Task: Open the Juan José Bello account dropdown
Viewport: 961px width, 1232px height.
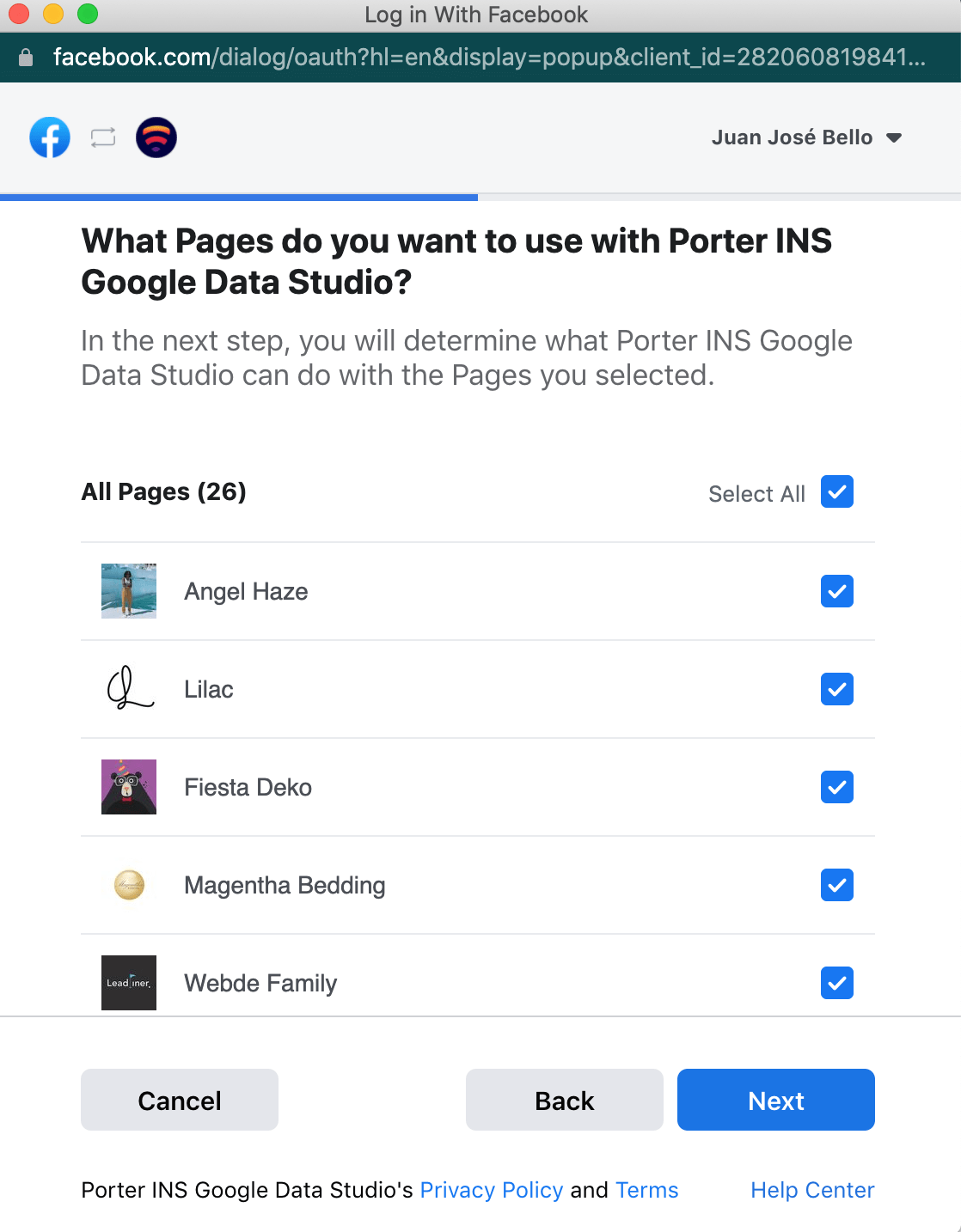Action: [x=806, y=137]
